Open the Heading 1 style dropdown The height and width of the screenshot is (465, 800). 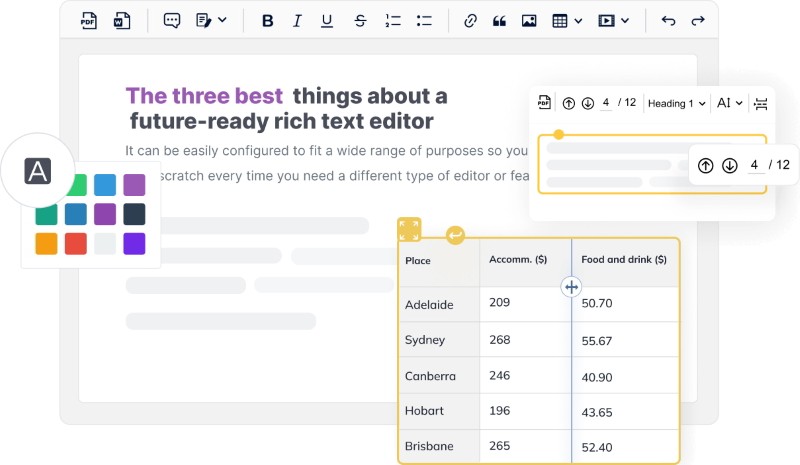[x=676, y=103]
